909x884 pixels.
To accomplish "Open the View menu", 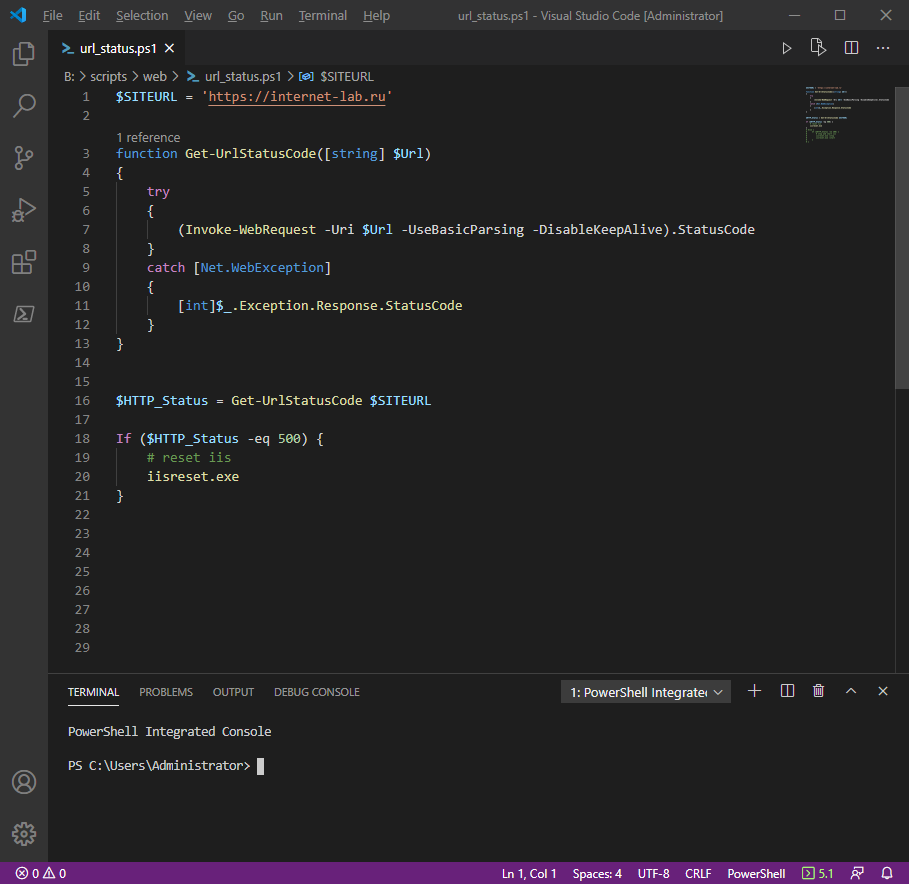I will coord(198,16).
